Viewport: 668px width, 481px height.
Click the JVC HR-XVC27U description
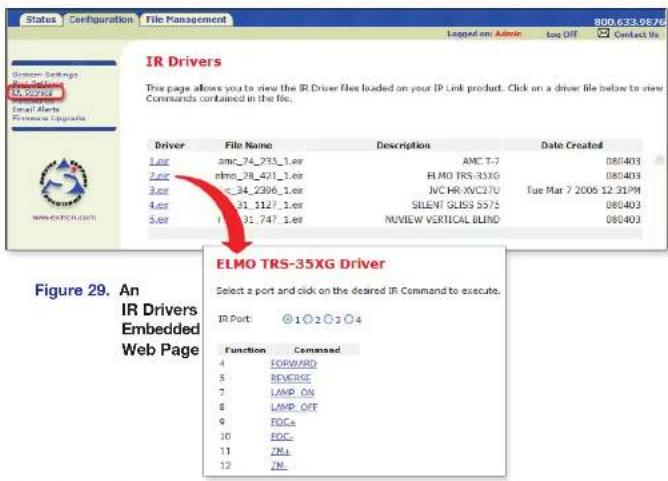[x=464, y=190]
